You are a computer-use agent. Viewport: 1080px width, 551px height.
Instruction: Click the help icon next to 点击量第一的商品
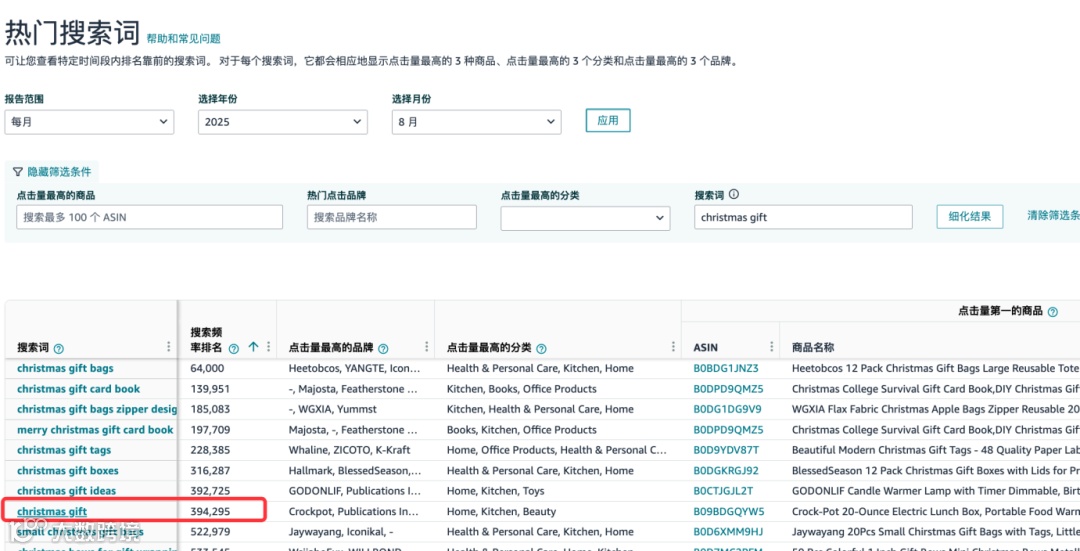1052,312
